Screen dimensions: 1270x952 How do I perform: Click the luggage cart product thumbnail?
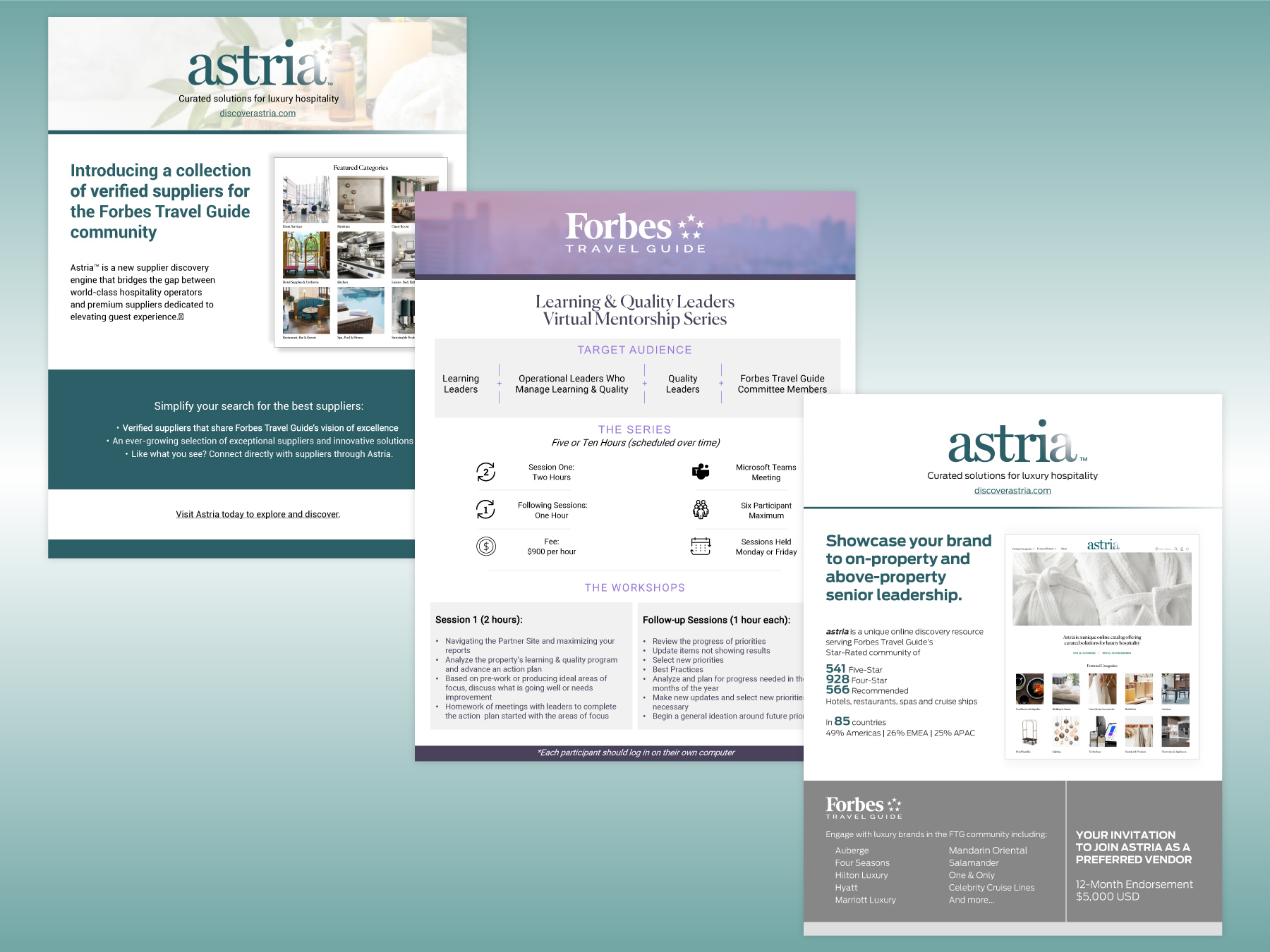coord(1029,732)
